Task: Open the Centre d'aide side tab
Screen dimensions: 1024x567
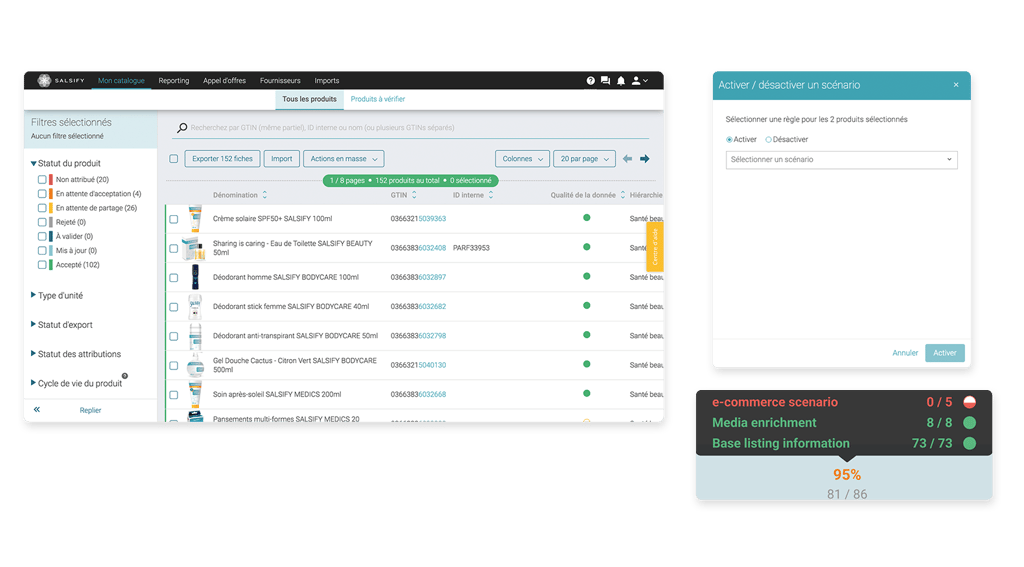Action: tap(655, 246)
